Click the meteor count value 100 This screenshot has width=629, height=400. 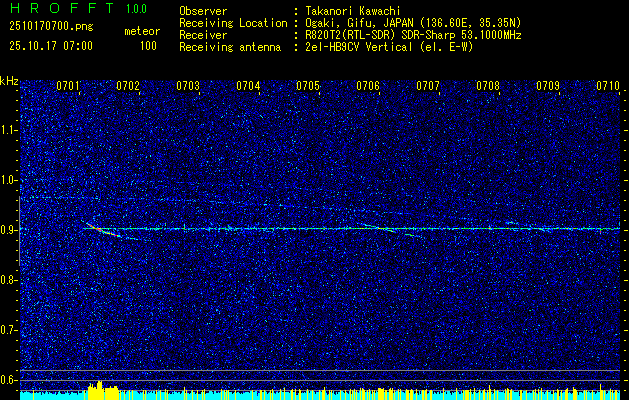tap(148, 46)
